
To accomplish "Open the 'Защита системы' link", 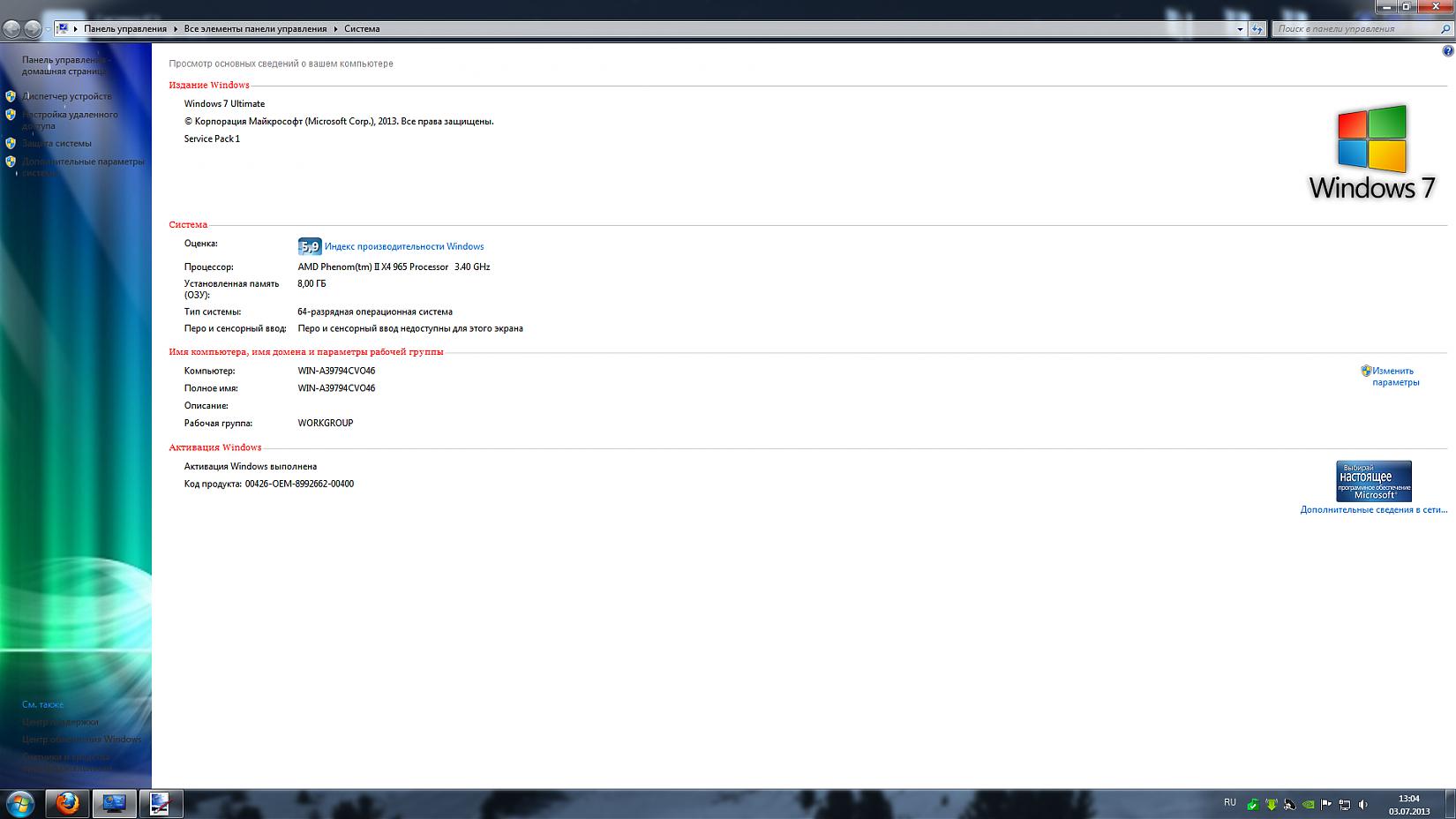I will [x=56, y=143].
